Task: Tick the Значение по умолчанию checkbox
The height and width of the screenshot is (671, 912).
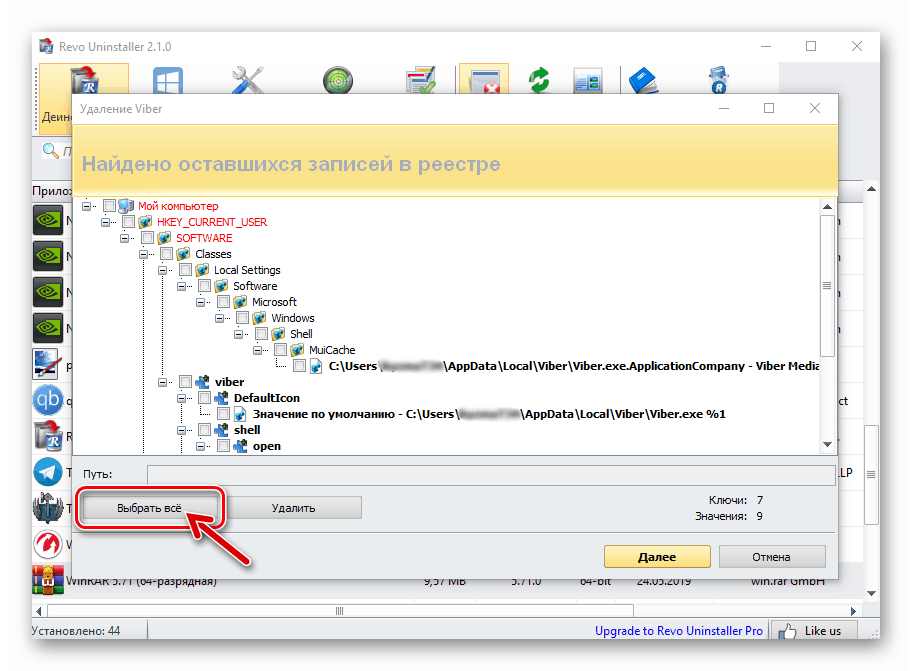Action: [223, 413]
